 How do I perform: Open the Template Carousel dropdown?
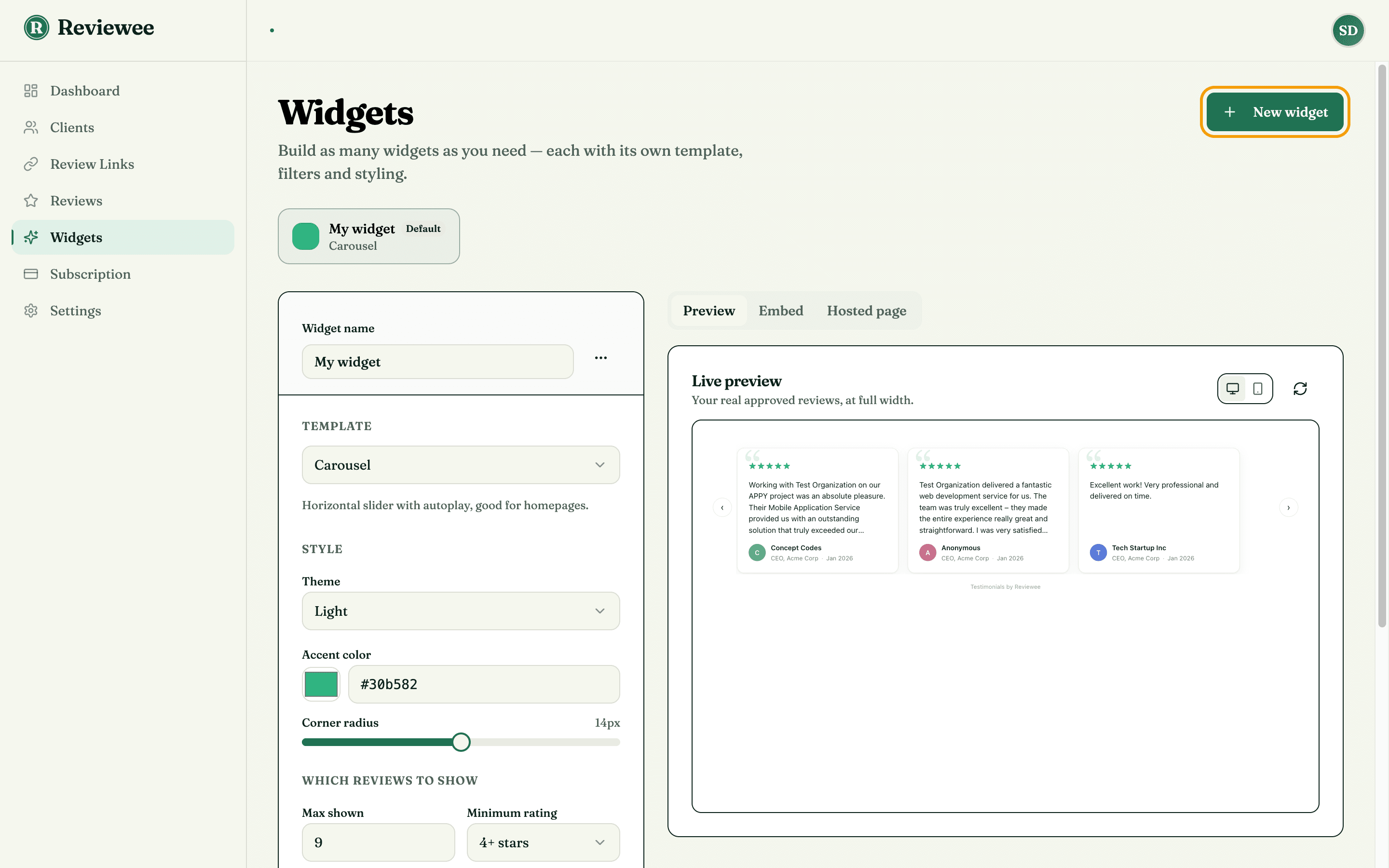pyautogui.click(x=461, y=465)
